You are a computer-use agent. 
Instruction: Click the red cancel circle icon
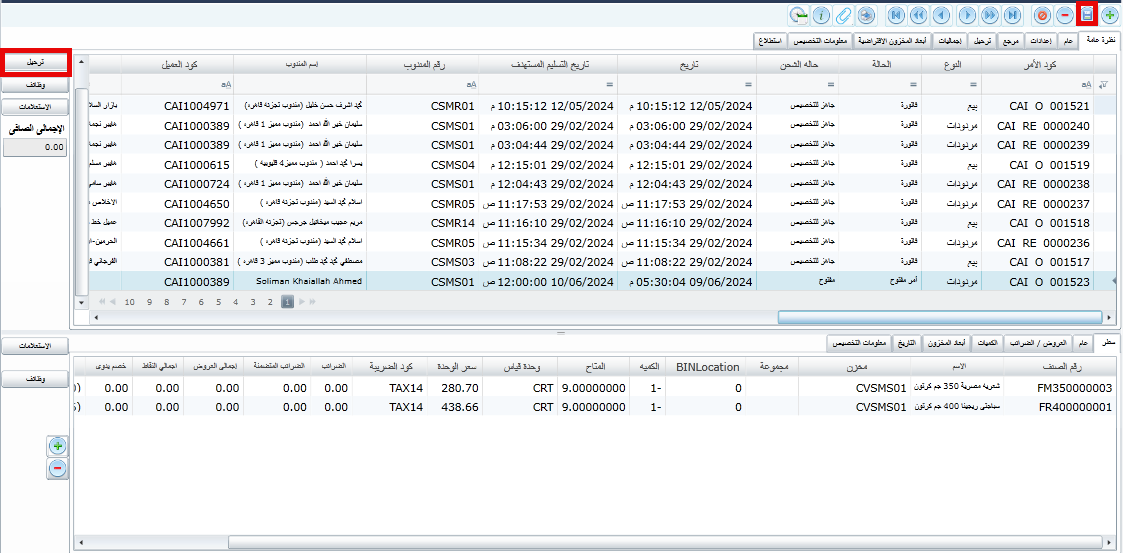click(1042, 15)
